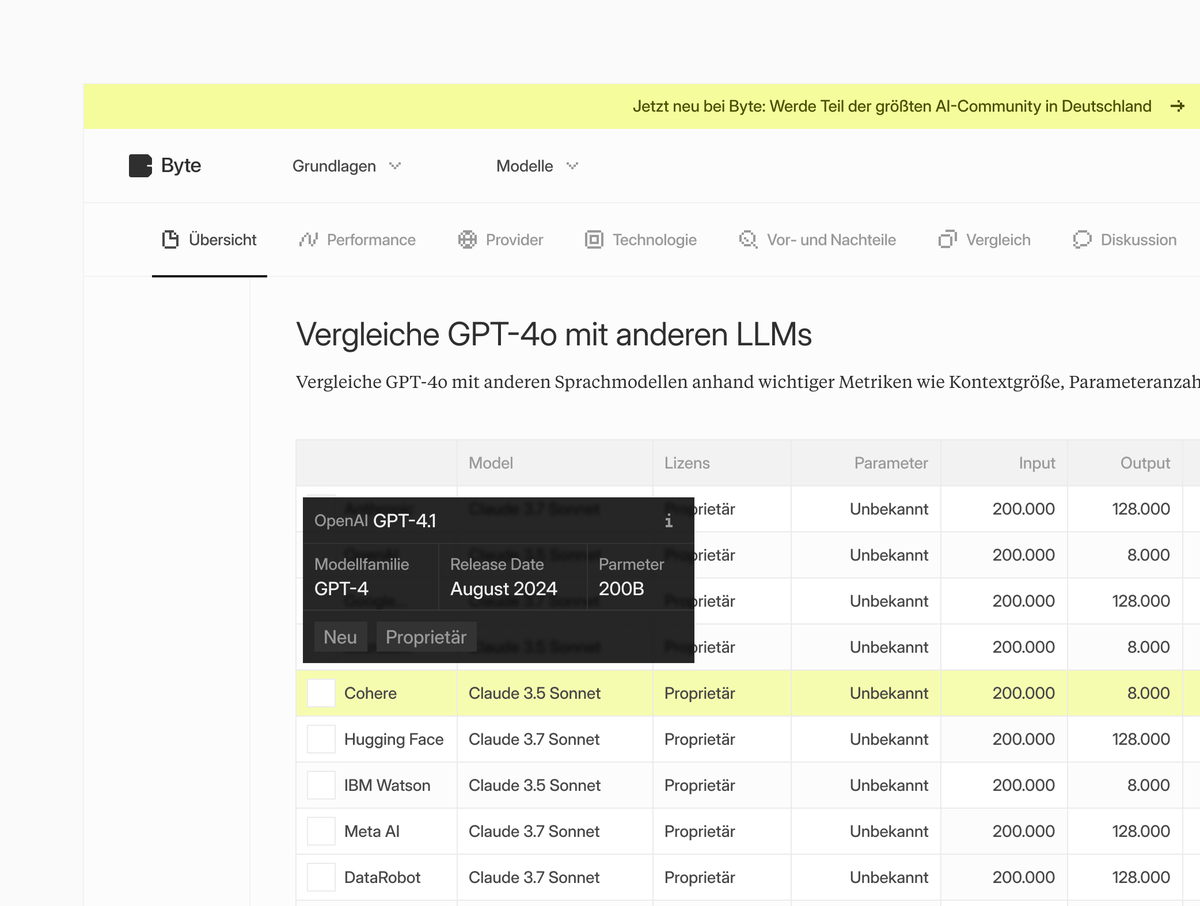Screen dimensions: 1200x906
Task: Click the 8.000 output in Cohere row
Action: [1149, 693]
